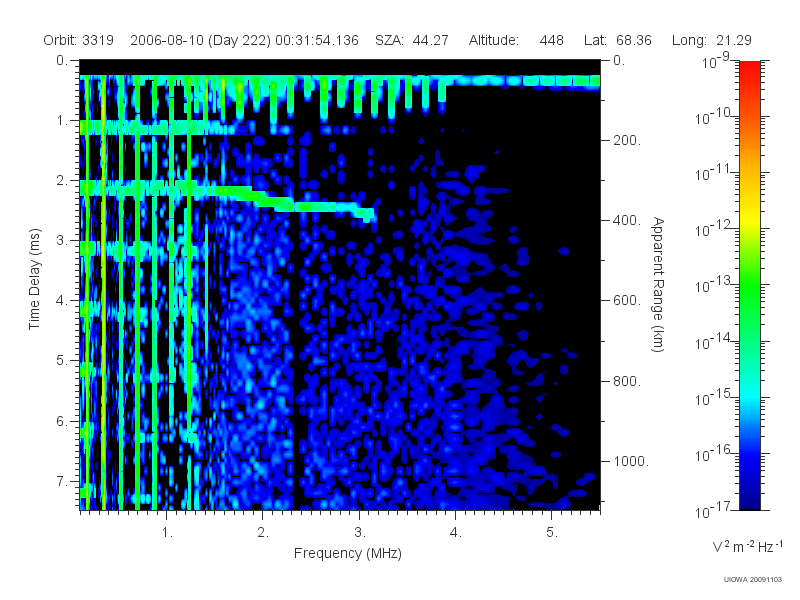Click the 1000. apparent range tick label
Viewport: 800px width, 600px height.
click(631, 461)
